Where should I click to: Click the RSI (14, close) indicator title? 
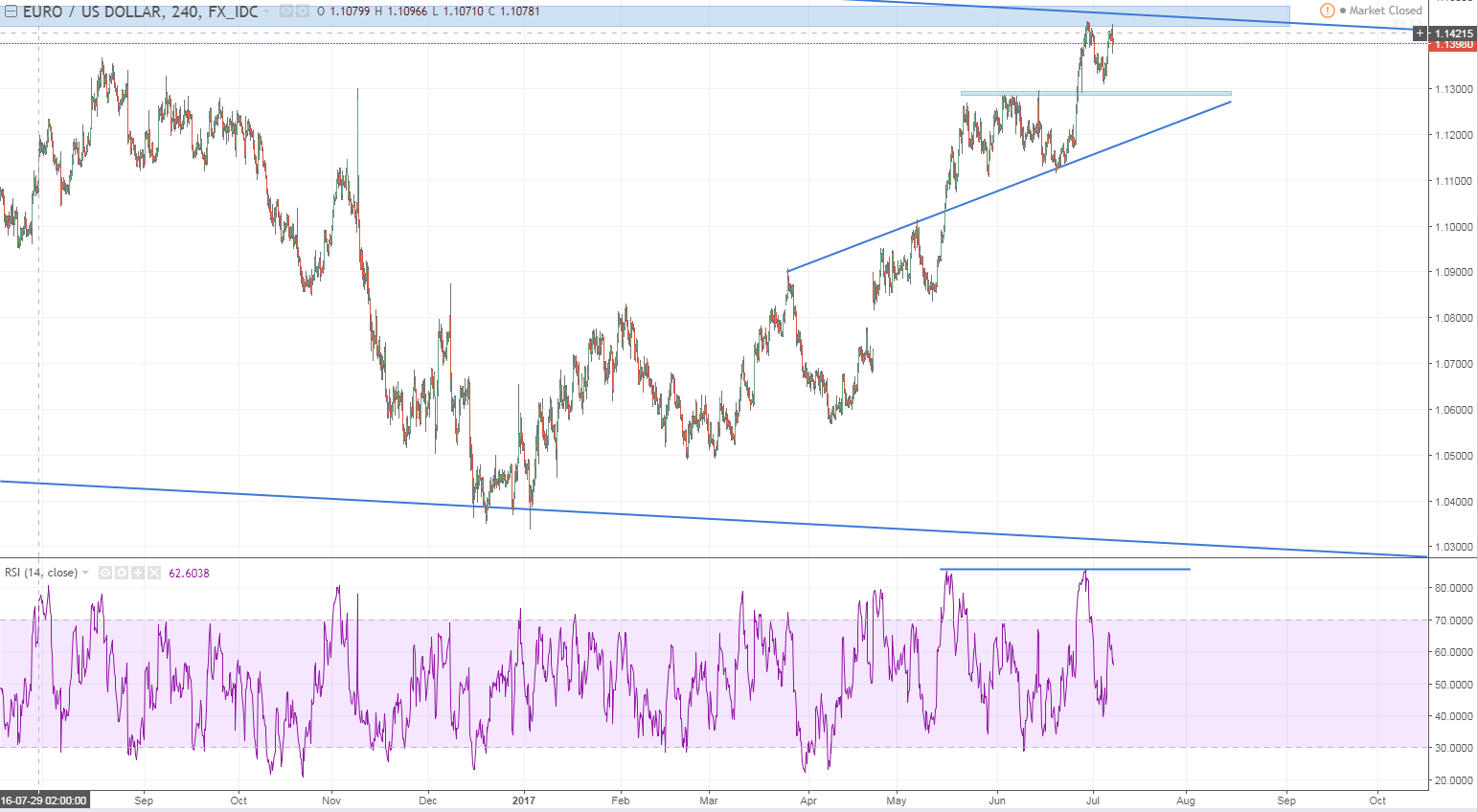(41, 573)
